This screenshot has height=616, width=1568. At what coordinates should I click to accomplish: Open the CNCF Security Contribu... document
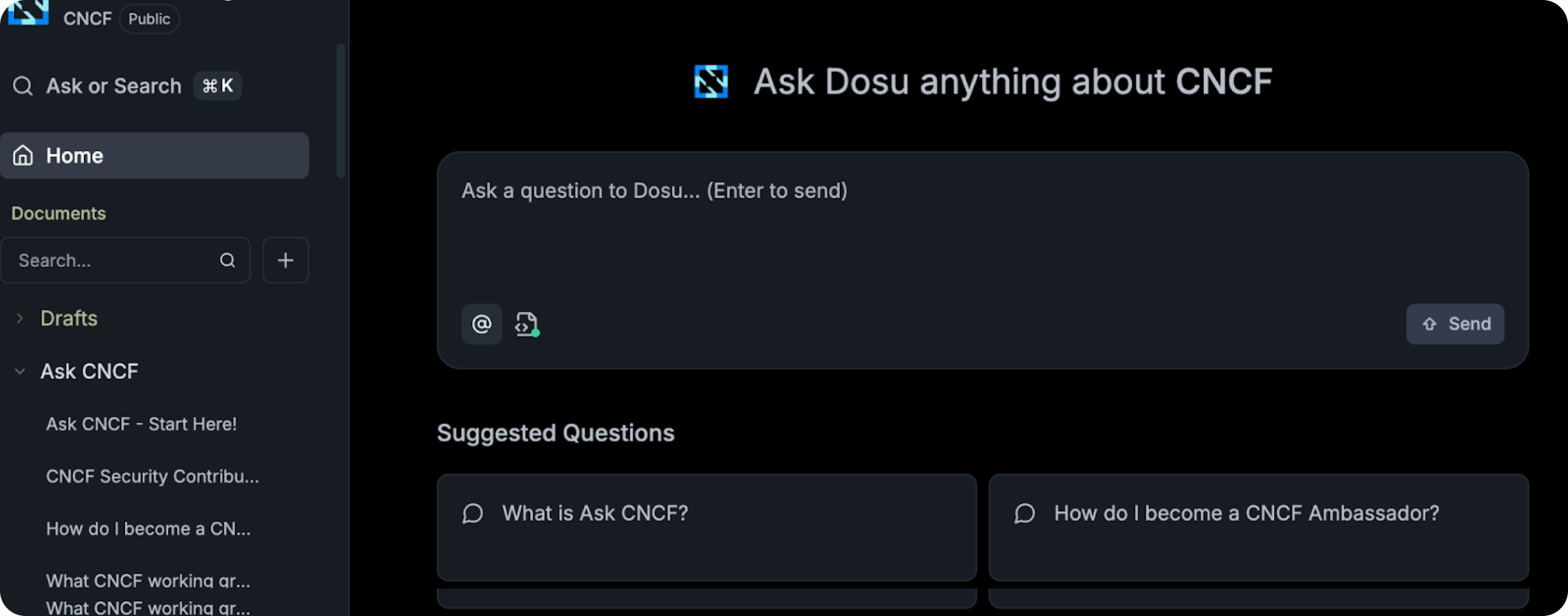pyautogui.click(x=152, y=476)
